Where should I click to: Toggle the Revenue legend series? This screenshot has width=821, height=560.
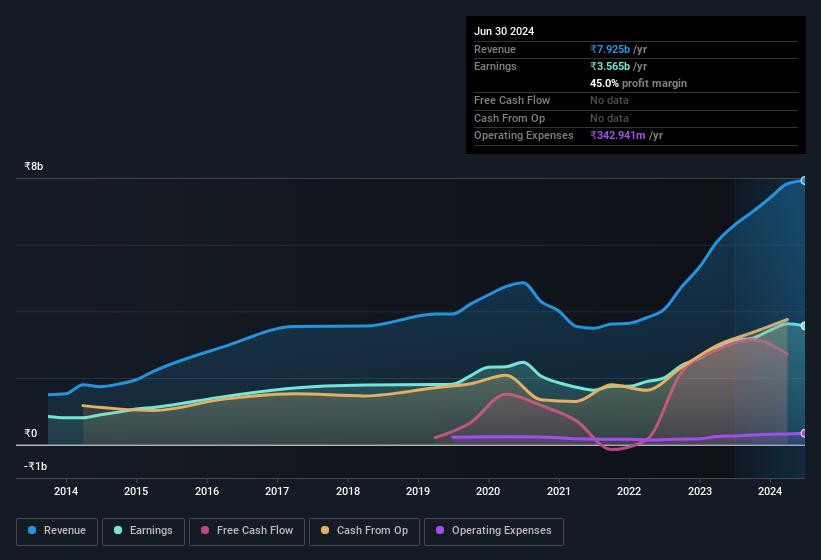[x=57, y=531]
